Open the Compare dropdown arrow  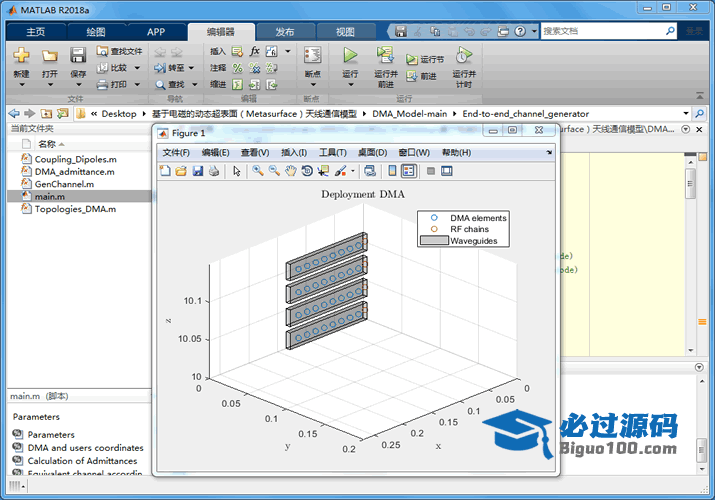(137, 68)
